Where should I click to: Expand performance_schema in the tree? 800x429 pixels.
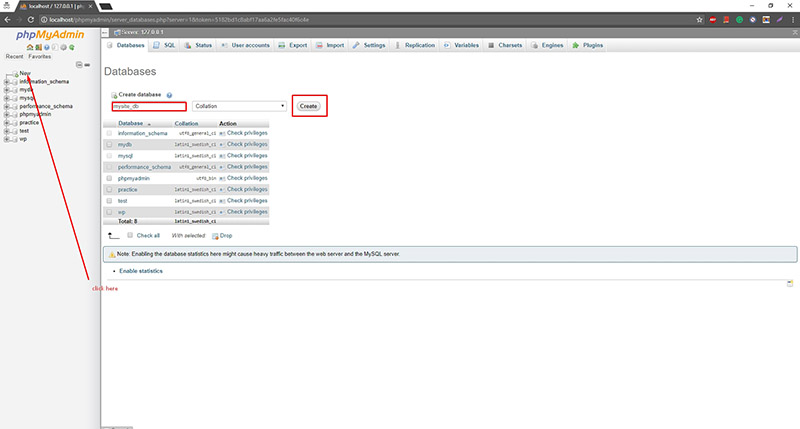coord(7,106)
